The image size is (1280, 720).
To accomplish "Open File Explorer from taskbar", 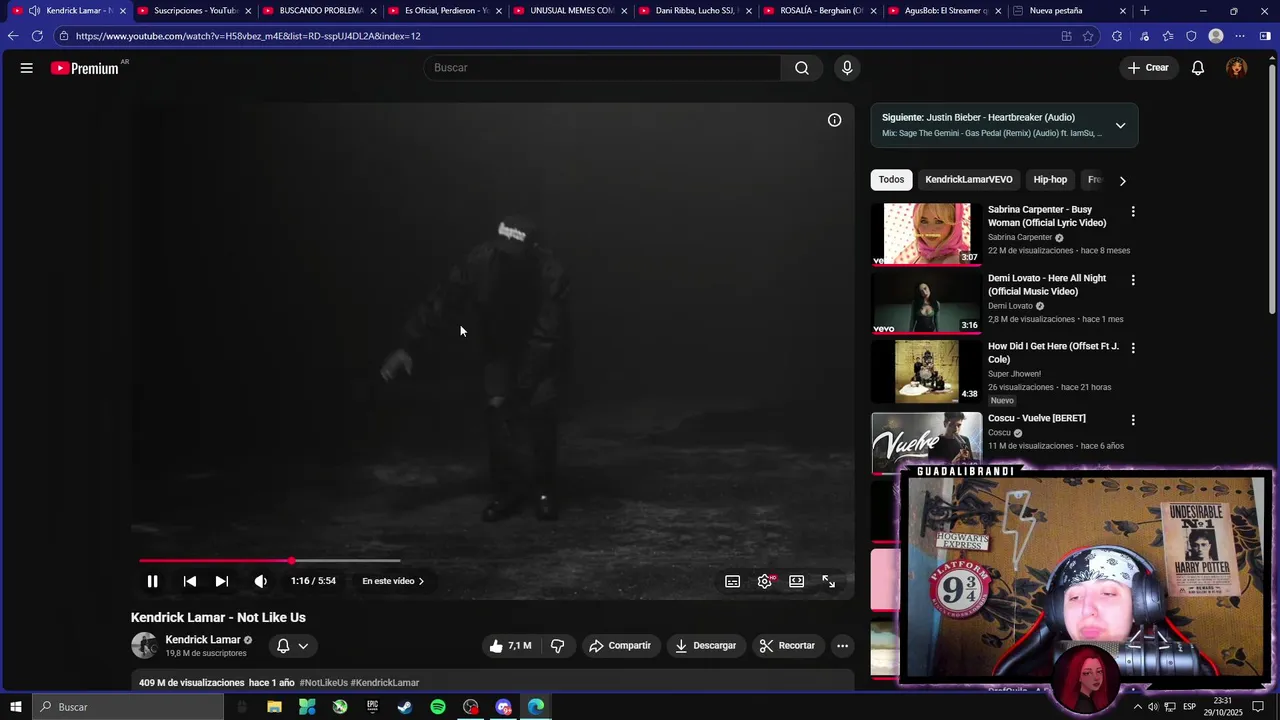I will 274,707.
